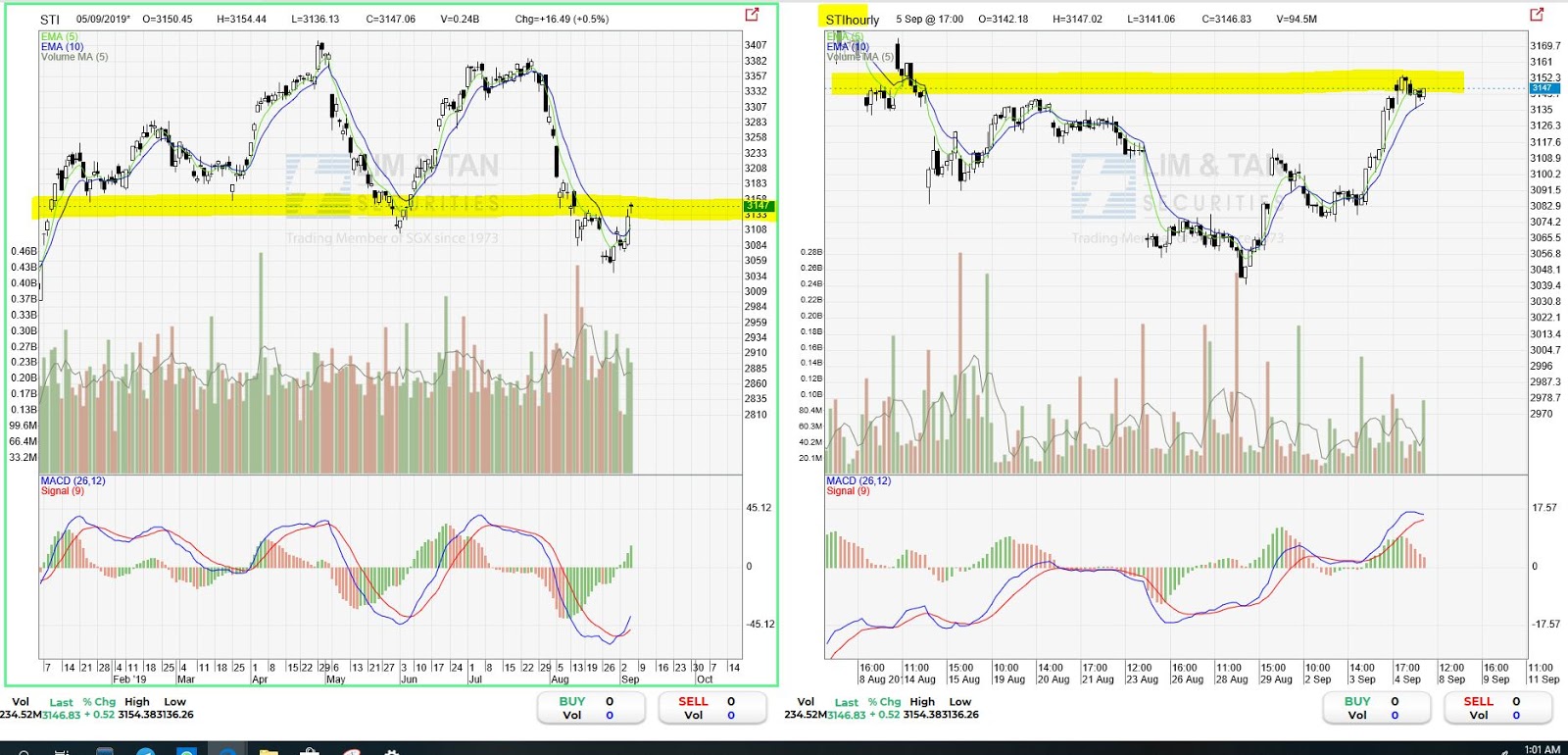Click BUY button under STIhourly chart
1568x755 pixels.
(1376, 708)
